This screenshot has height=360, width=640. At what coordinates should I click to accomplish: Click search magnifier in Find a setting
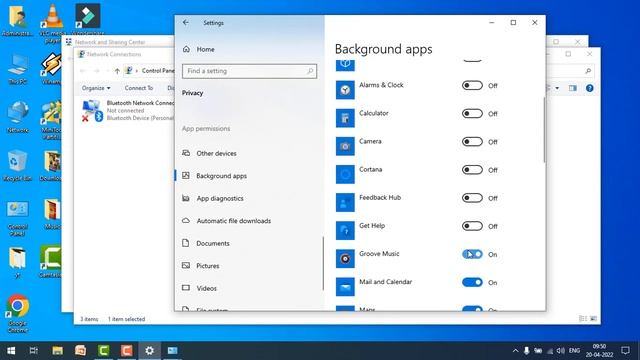coord(310,71)
